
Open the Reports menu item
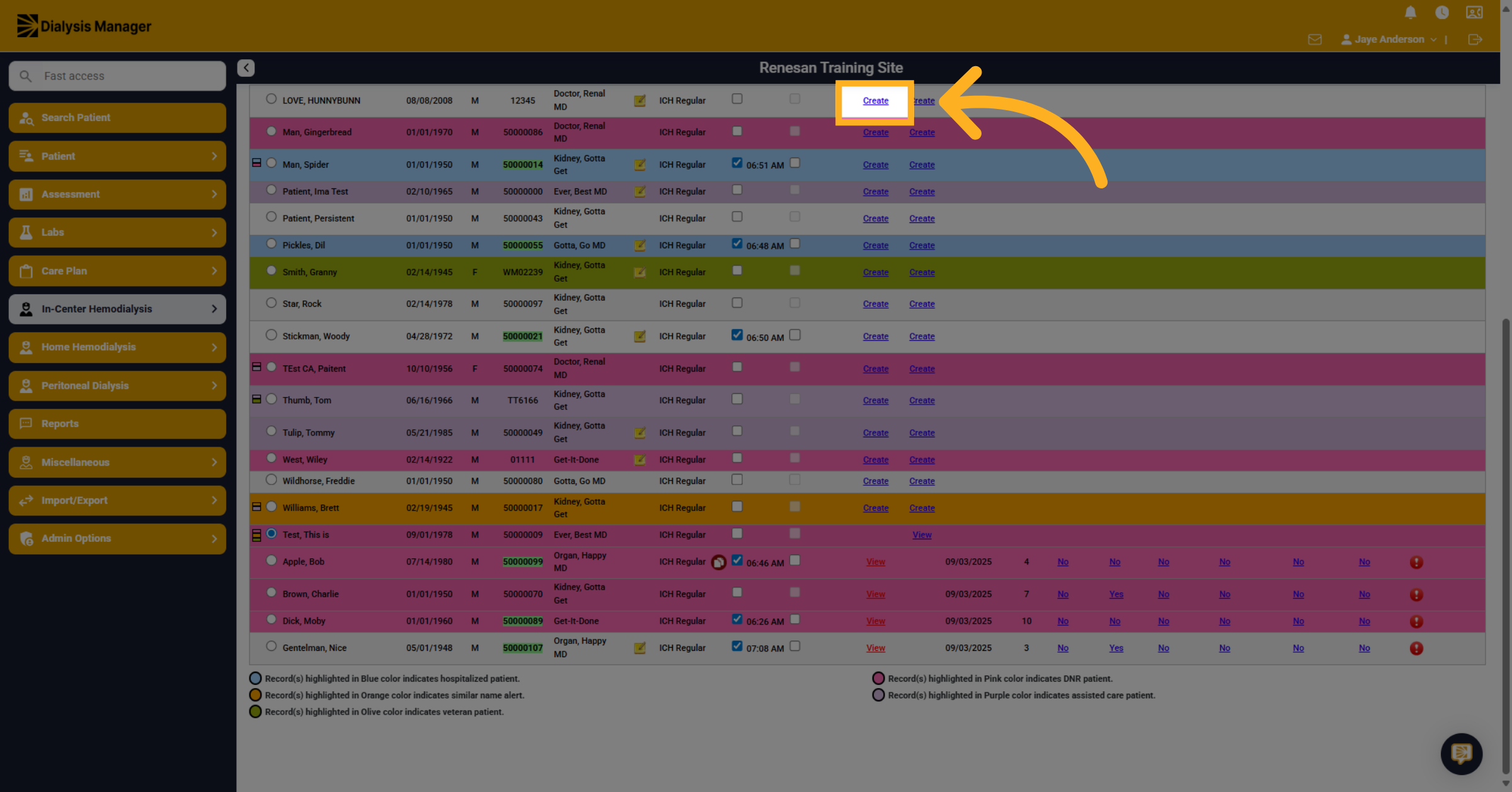117,423
